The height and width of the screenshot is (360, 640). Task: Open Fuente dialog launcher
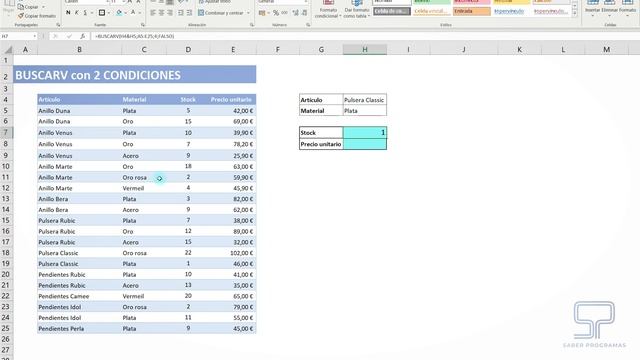pyautogui.click(x=143, y=25)
